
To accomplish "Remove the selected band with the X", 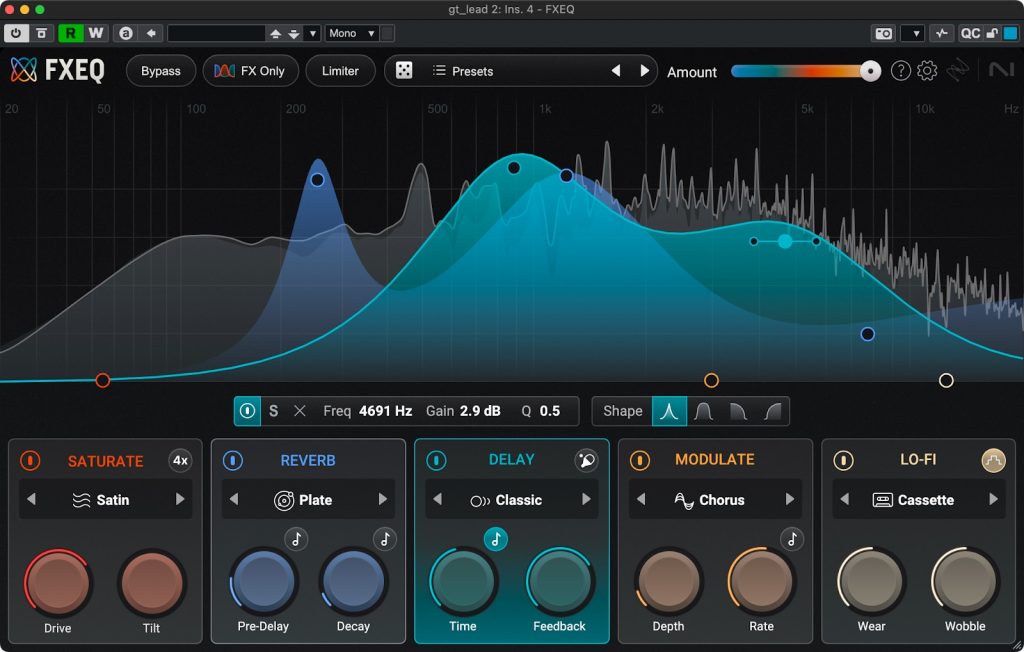I will click(299, 411).
